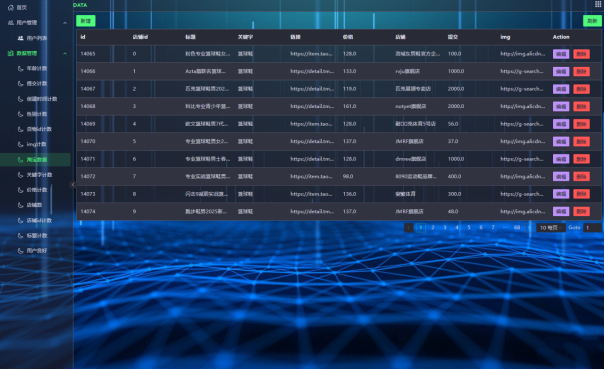Screen dimensions: 605x370
Task: Delete row 14065 with the red button
Action: tap(581, 54)
